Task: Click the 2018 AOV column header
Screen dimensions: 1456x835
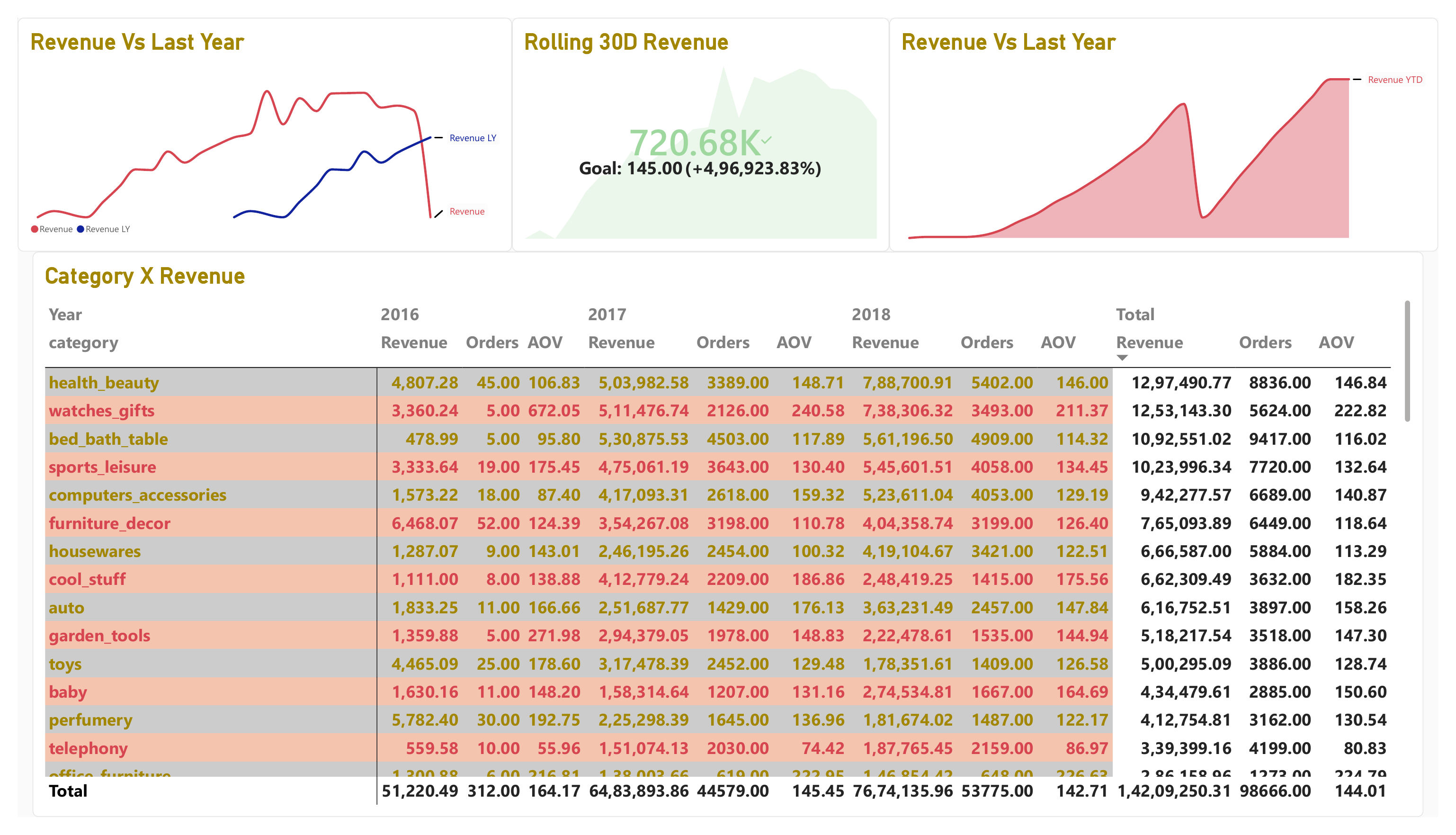Action: point(1058,342)
